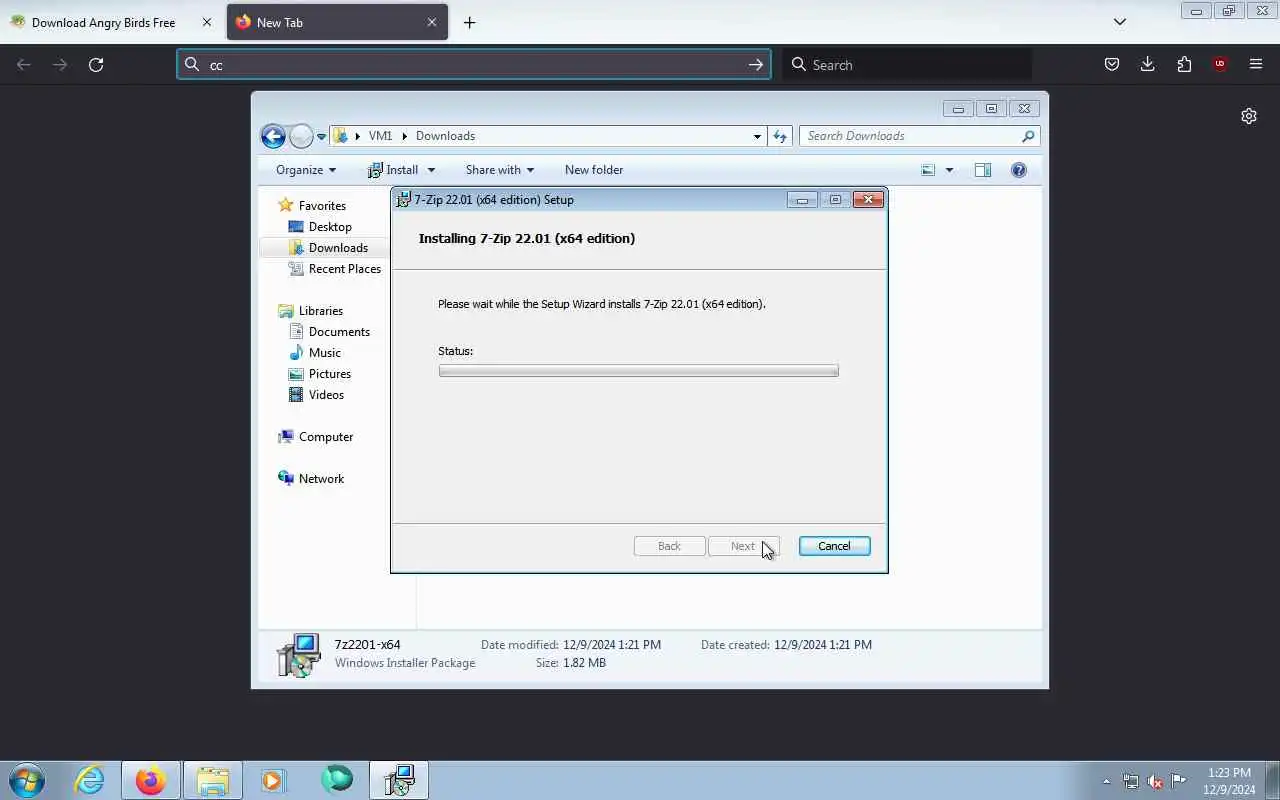Click the Explorer search magnifier icon

[x=1028, y=136]
